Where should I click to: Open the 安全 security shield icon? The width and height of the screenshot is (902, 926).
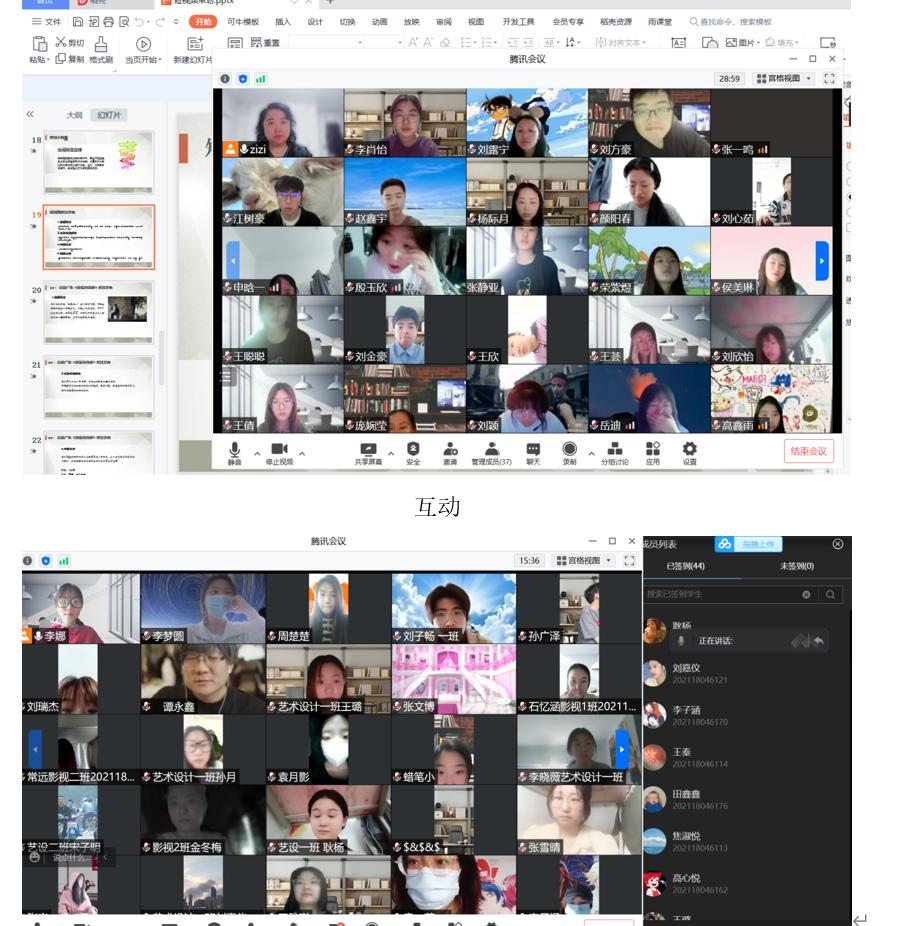(x=413, y=452)
